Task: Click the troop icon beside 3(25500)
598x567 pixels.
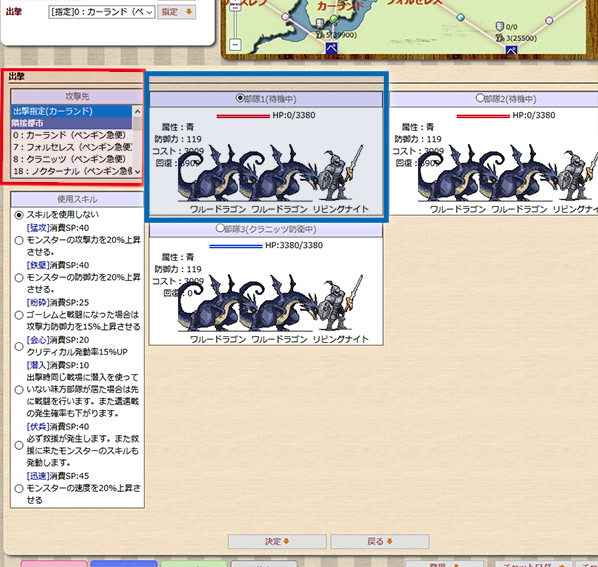Action: pos(500,38)
